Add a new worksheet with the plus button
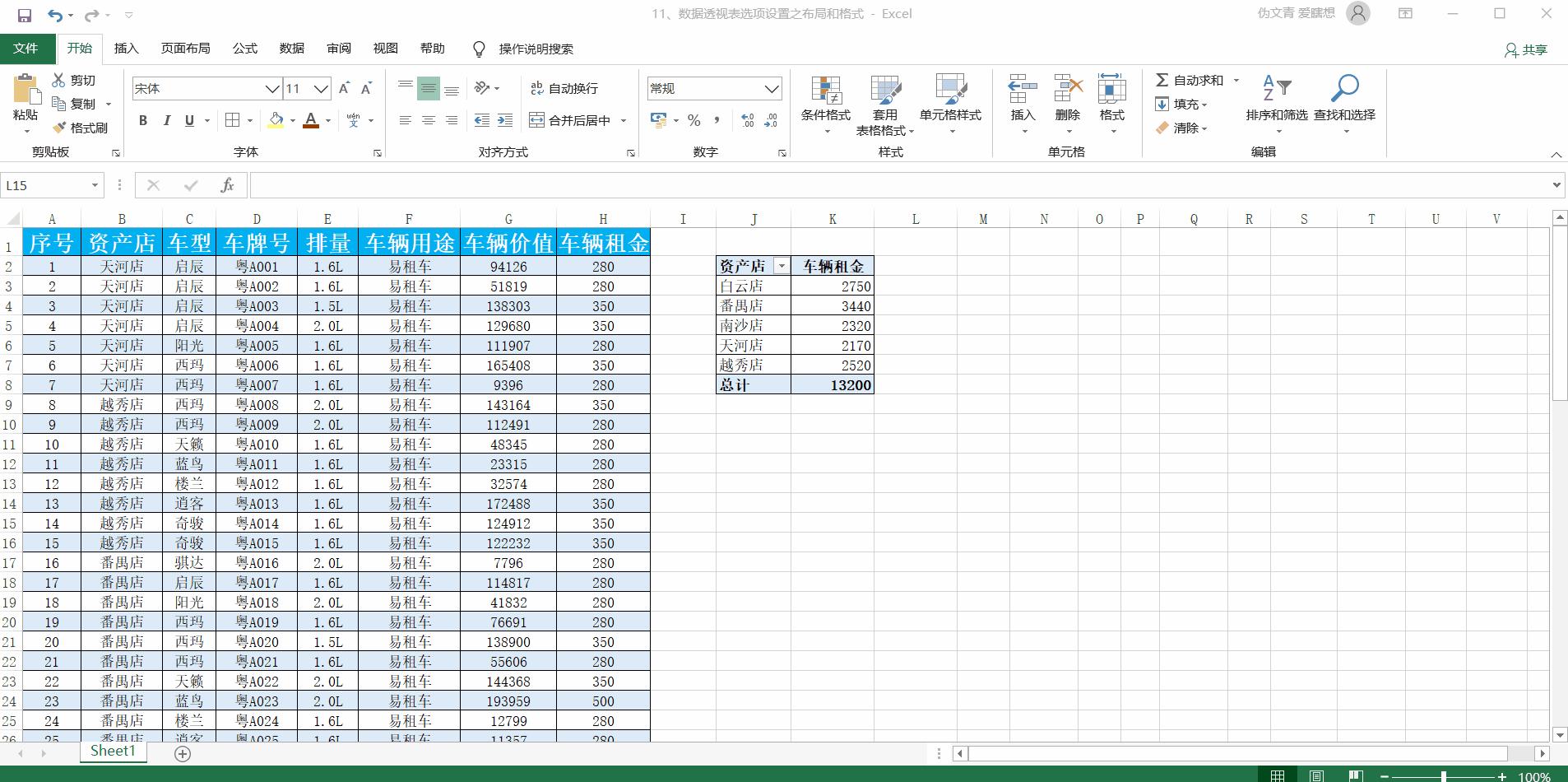Image resolution: width=1568 pixels, height=782 pixels. [x=181, y=753]
